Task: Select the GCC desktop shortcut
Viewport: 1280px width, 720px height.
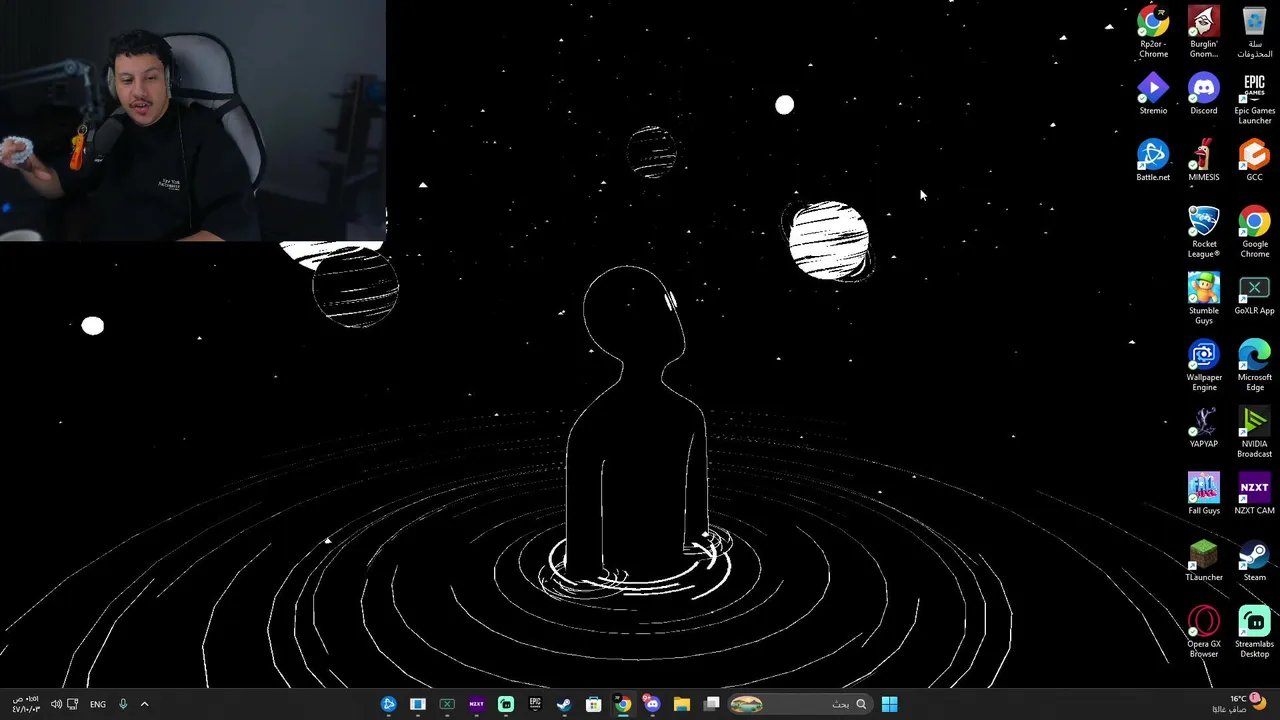Action: tap(1254, 160)
